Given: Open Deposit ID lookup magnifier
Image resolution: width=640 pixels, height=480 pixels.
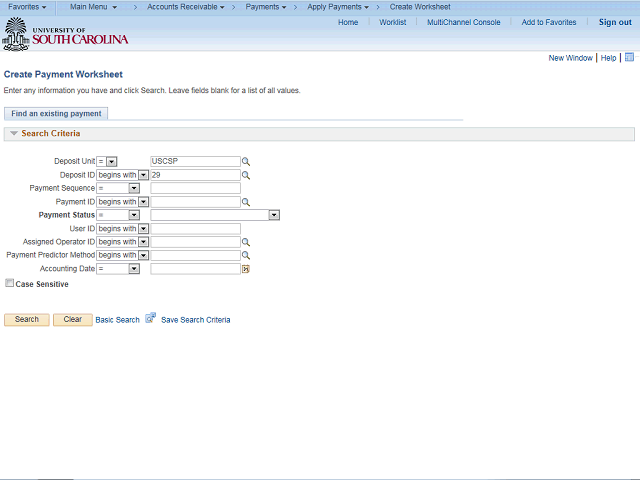Looking at the screenshot, I should (246, 176).
